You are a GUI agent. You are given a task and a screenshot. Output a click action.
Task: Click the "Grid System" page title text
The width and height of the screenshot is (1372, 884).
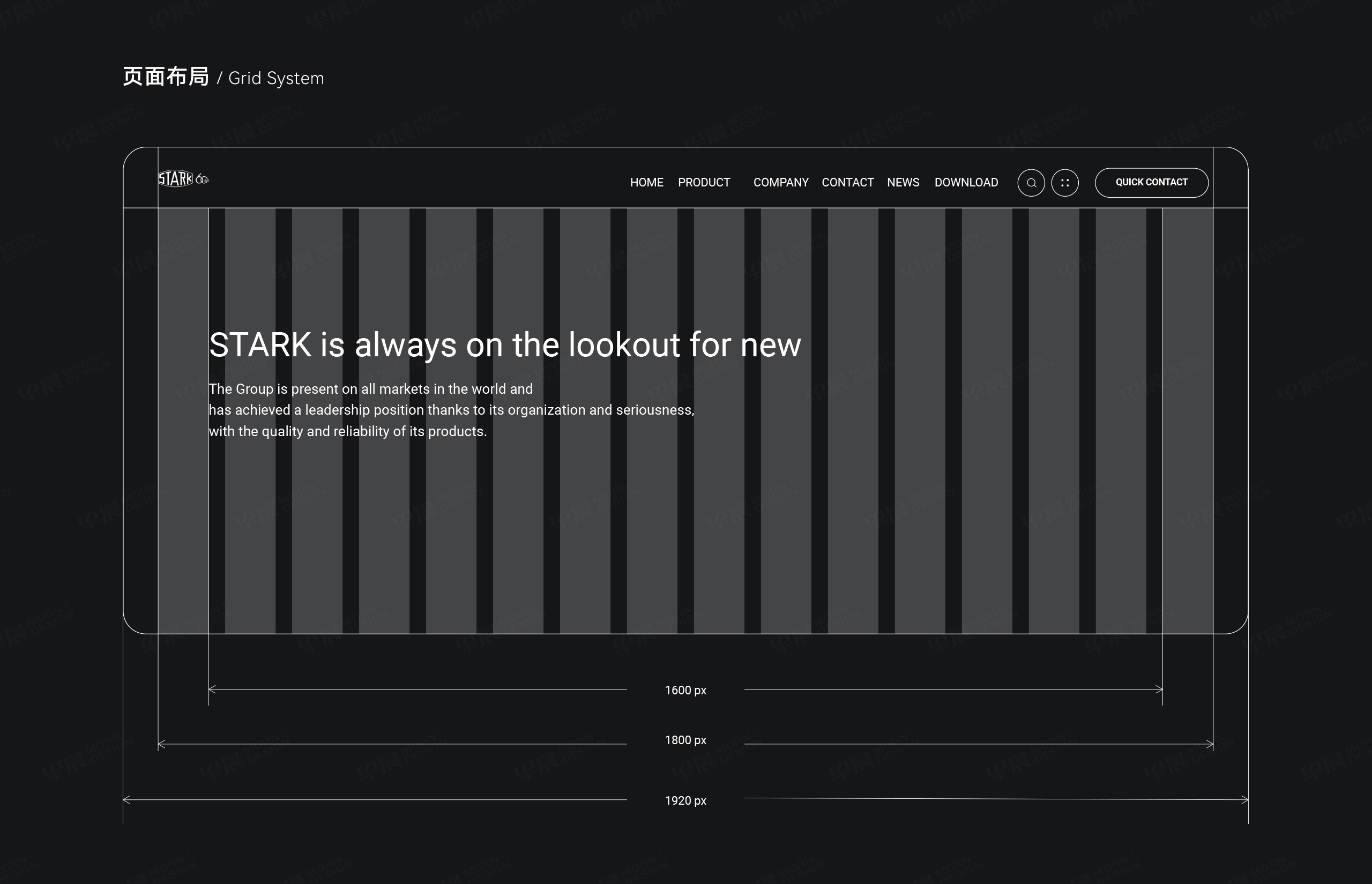point(276,78)
